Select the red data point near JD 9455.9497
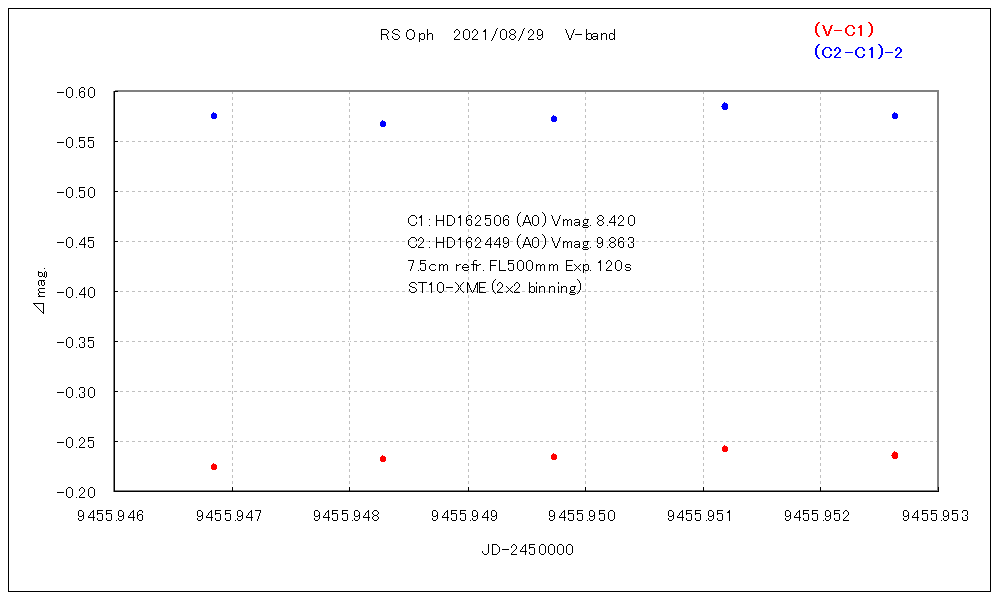 pyautogui.click(x=554, y=457)
